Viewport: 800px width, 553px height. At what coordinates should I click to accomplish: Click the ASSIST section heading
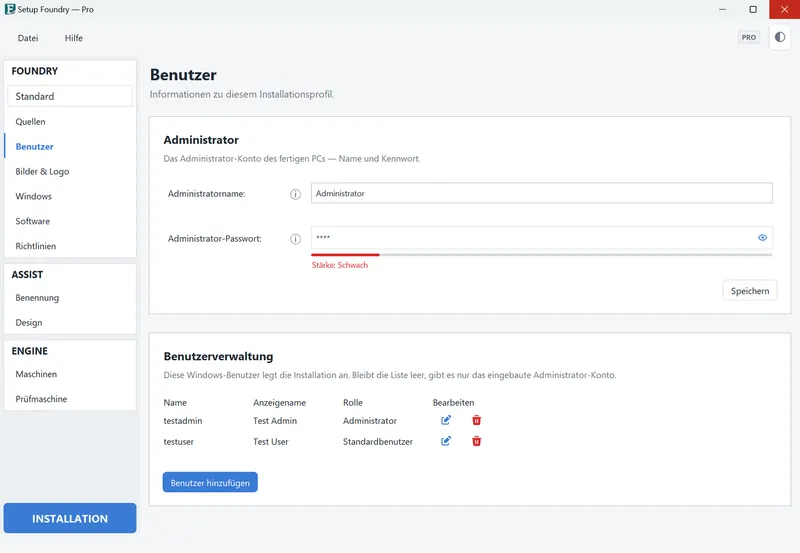pos(27,274)
